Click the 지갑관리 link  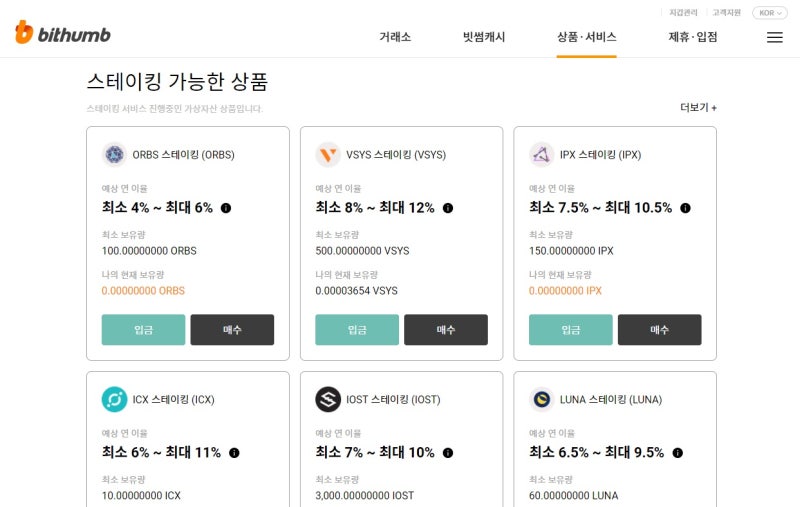click(683, 12)
